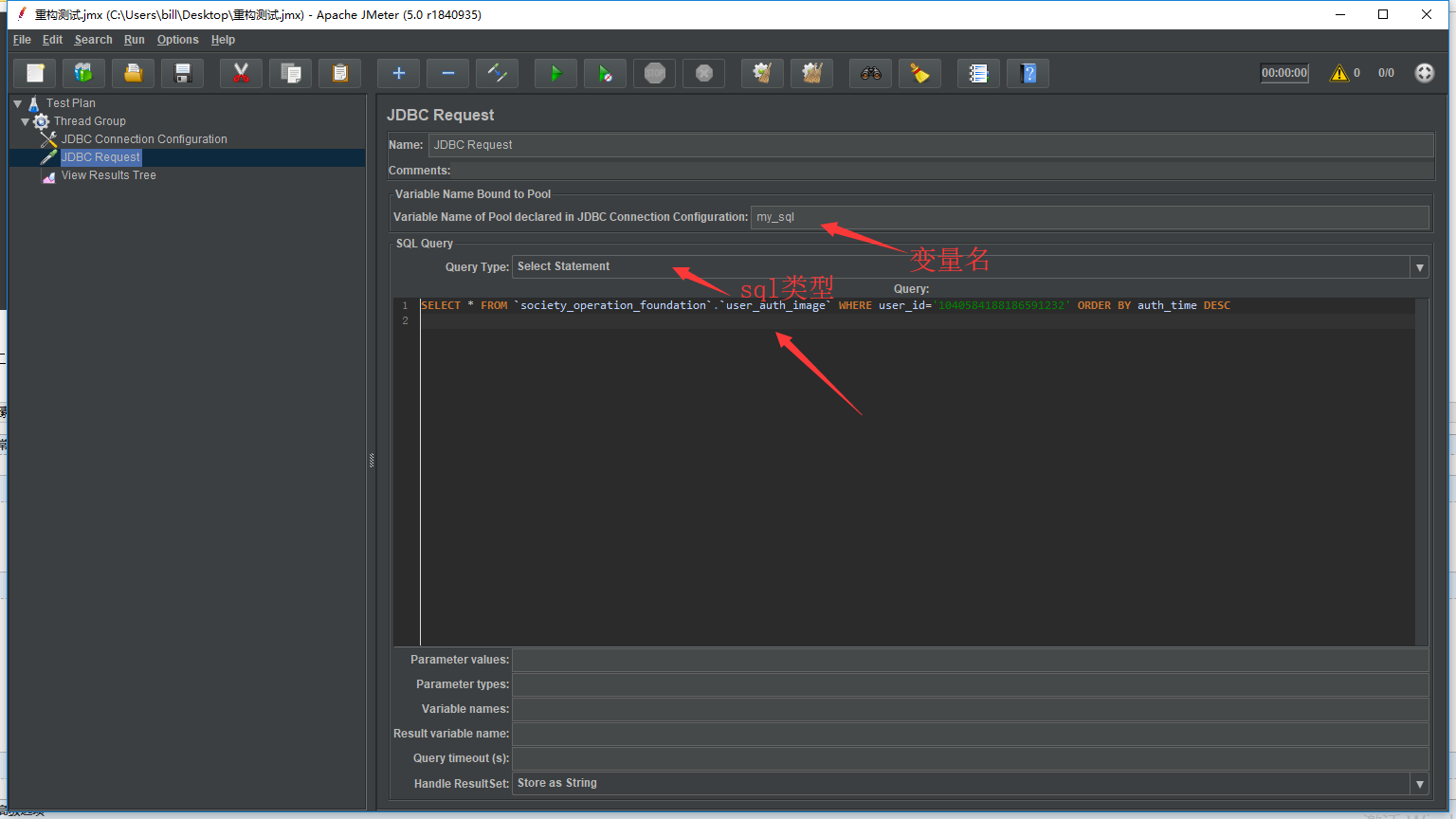Click the split pane divider handle
This screenshot has width=1456, height=819.
click(x=372, y=461)
